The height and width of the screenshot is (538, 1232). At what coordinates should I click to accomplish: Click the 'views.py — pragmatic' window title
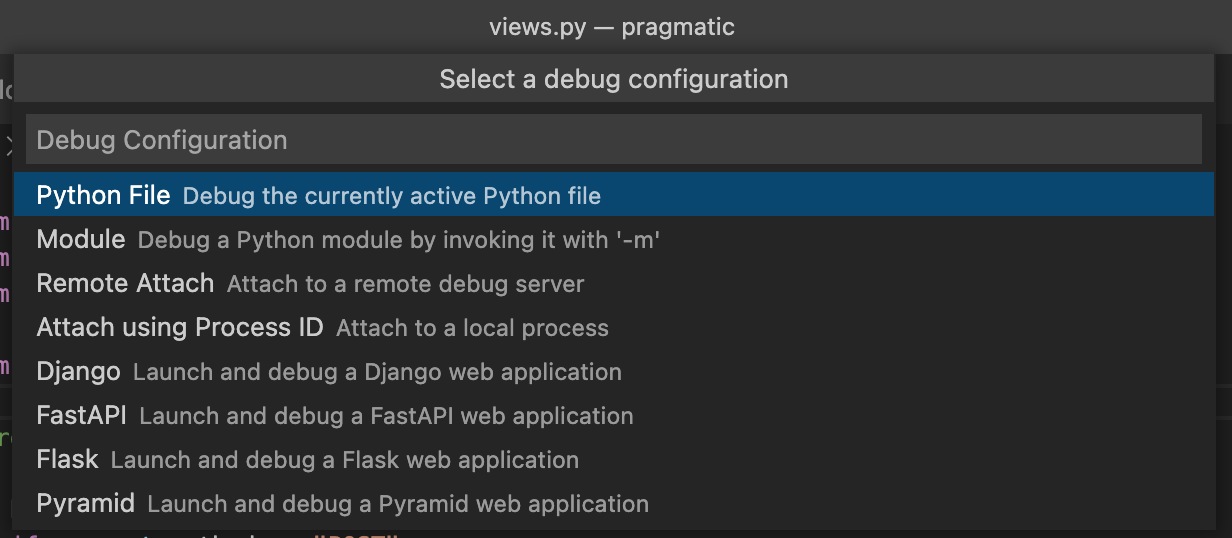612,27
